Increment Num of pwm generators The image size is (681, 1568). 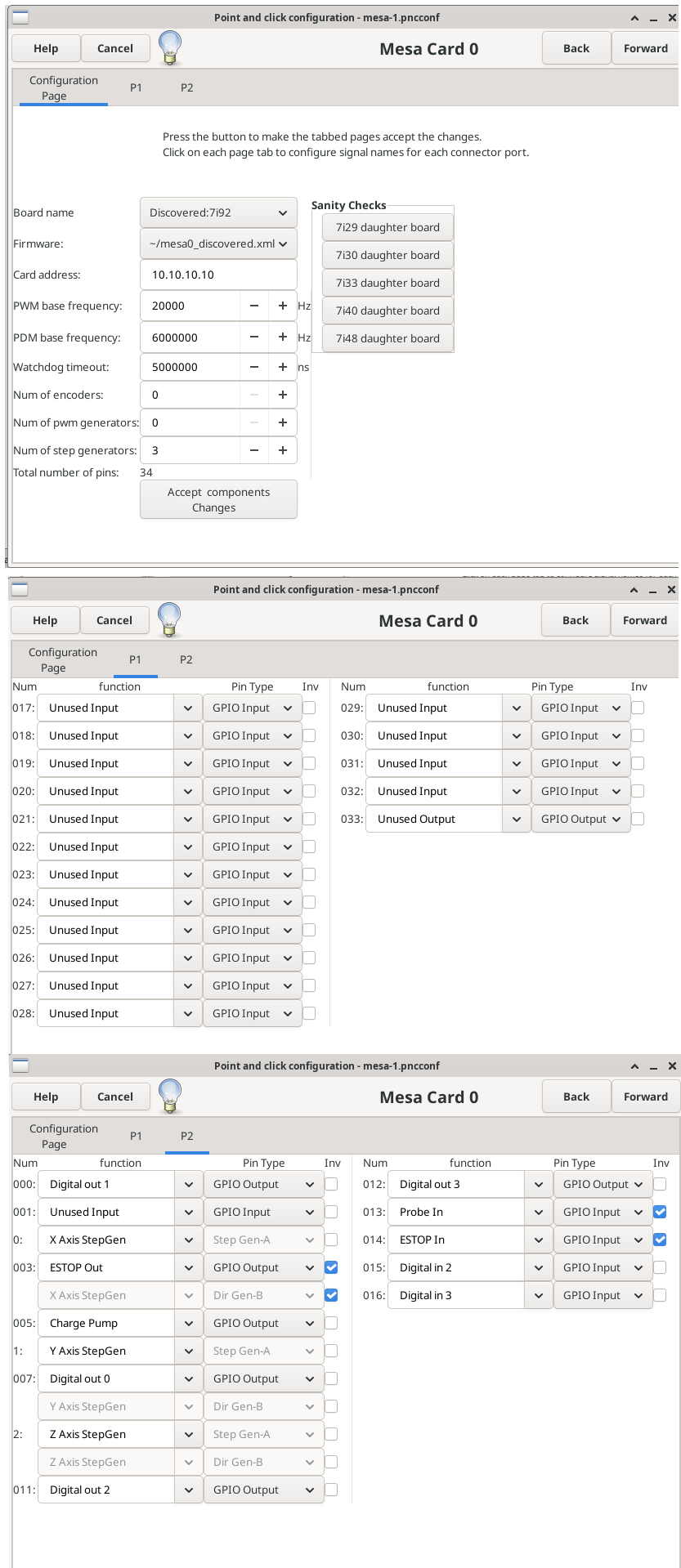(282, 422)
